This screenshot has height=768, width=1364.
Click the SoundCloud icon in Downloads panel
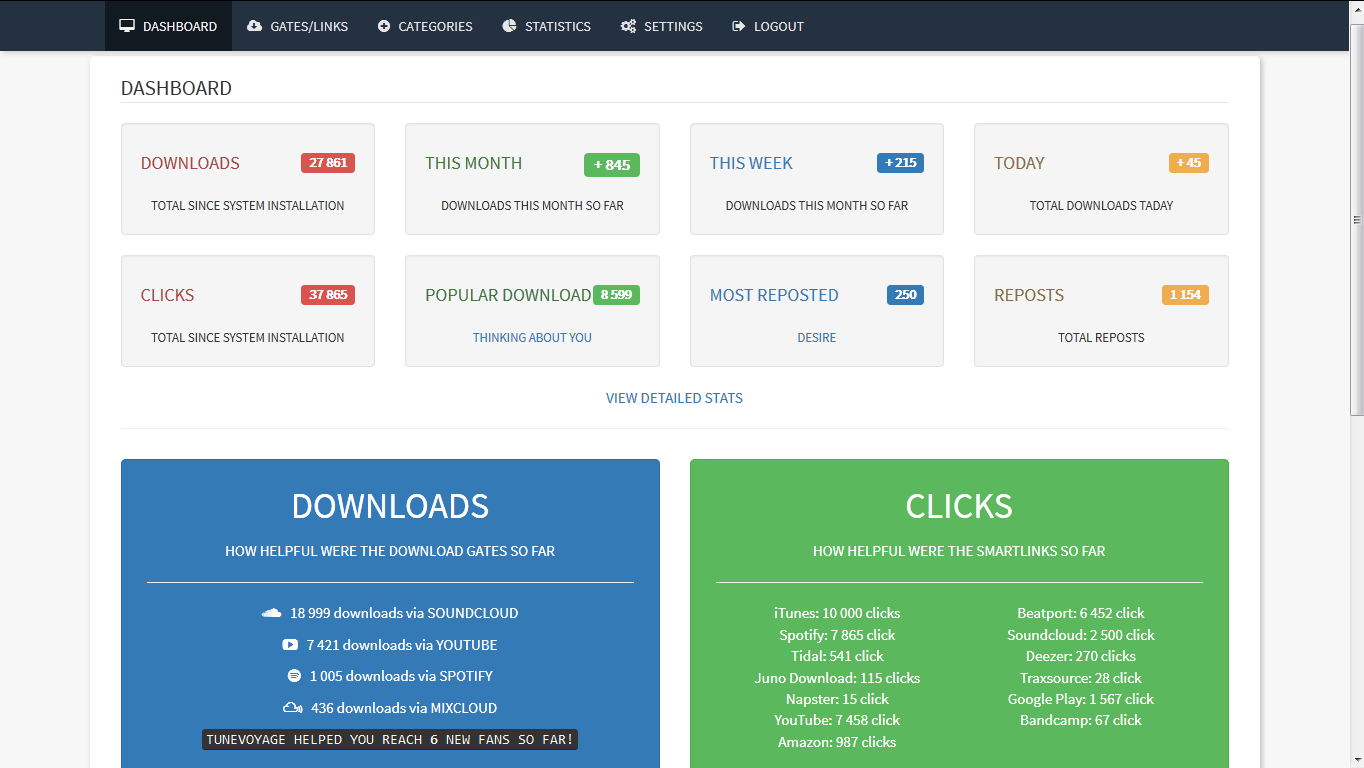[271, 613]
